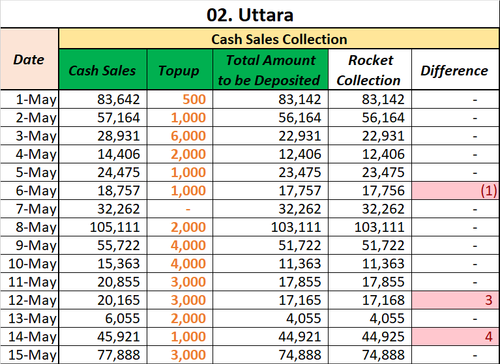Viewport: 500px width, 364px height.
Task: Click the deposit total 103,111 in Total Amount column
Action: [270, 227]
